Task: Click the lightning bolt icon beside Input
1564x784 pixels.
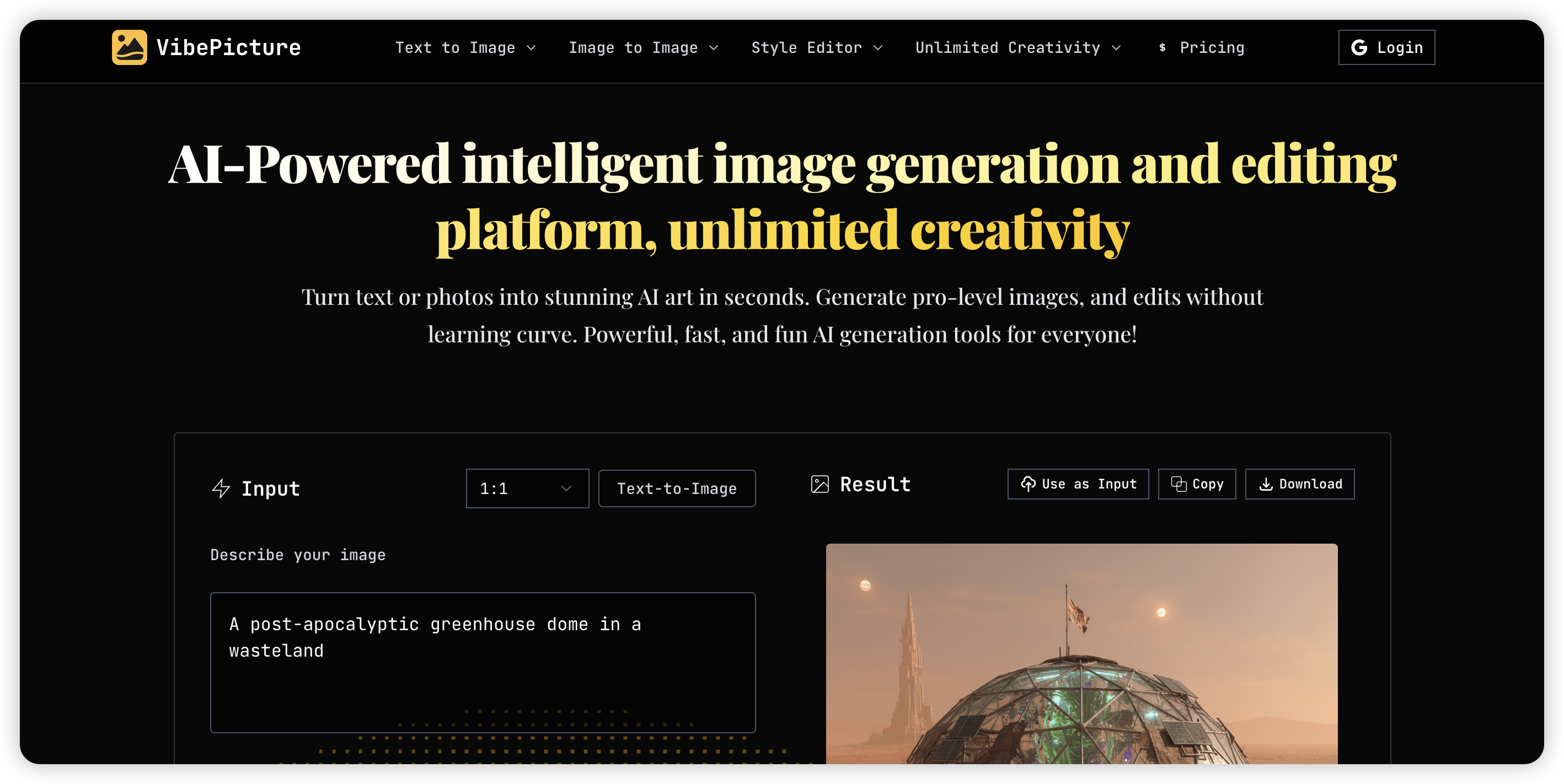Action: (221, 488)
